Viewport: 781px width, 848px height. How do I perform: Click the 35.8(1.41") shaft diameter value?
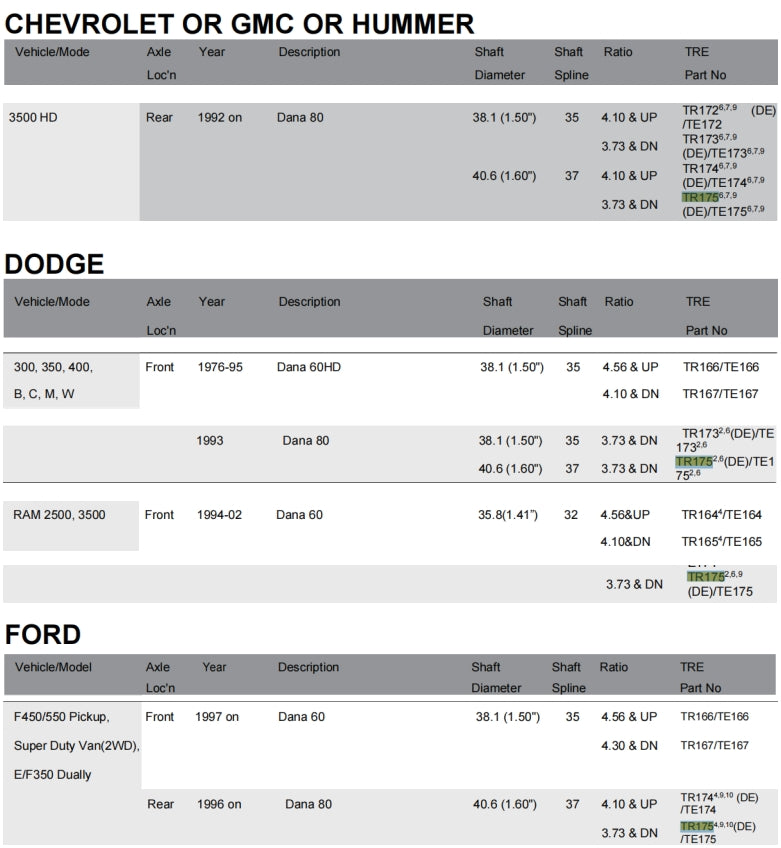[x=507, y=515]
